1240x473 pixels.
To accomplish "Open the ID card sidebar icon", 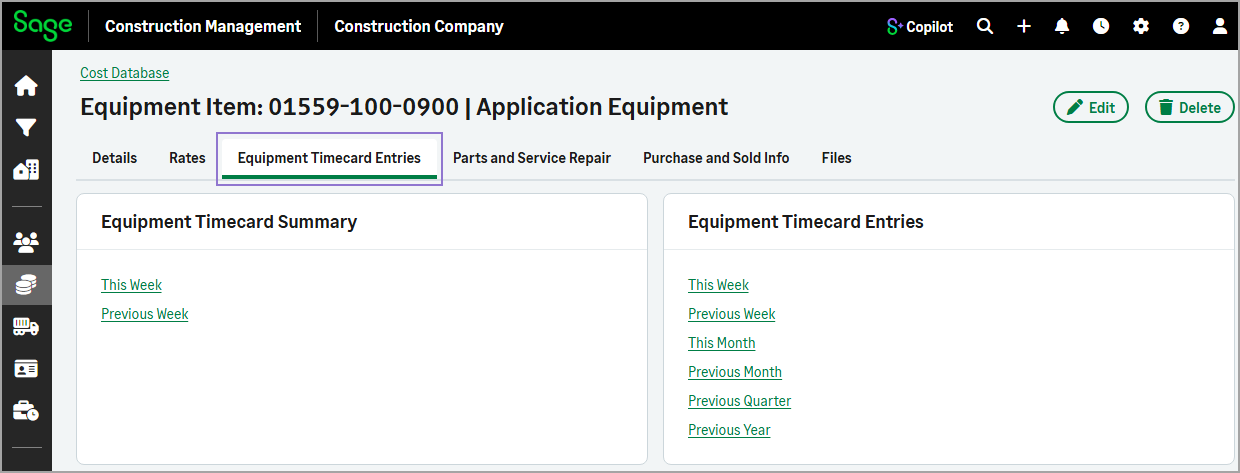I will (x=26, y=369).
